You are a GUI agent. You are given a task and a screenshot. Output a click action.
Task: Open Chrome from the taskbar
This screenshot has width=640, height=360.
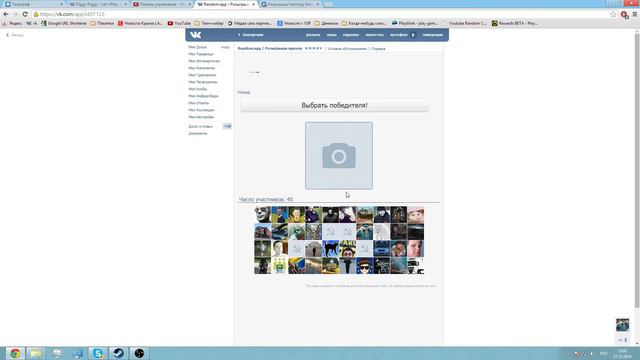15,353
